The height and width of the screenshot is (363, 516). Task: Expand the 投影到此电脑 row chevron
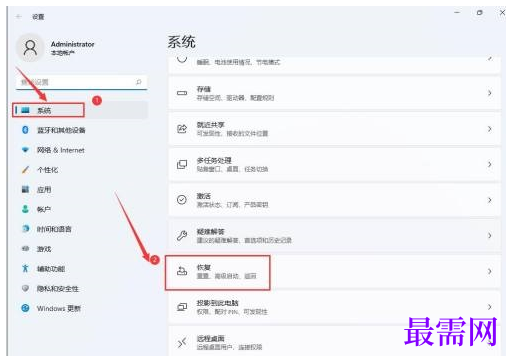(489, 307)
